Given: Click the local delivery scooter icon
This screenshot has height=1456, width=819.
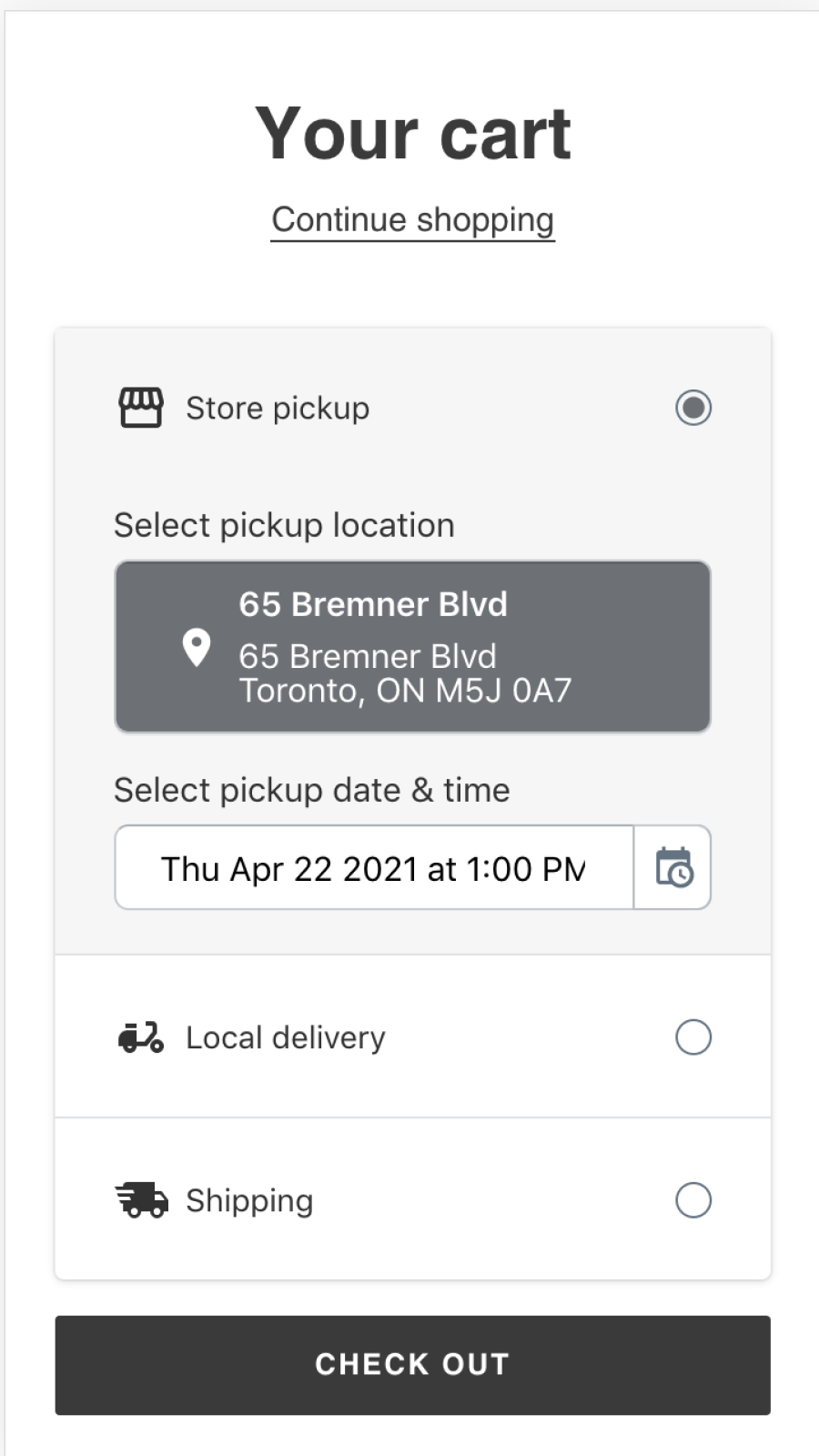Looking at the screenshot, I should pyautogui.click(x=141, y=1037).
